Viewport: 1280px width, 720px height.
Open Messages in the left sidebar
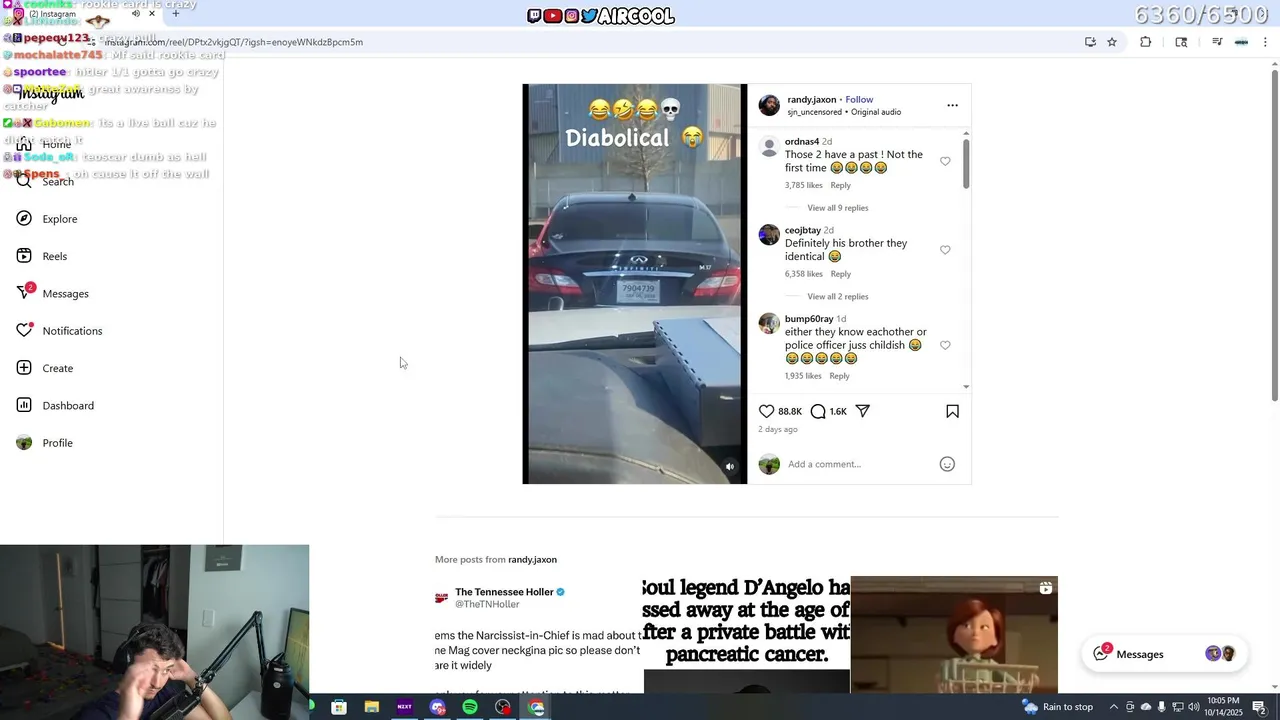pos(53,293)
